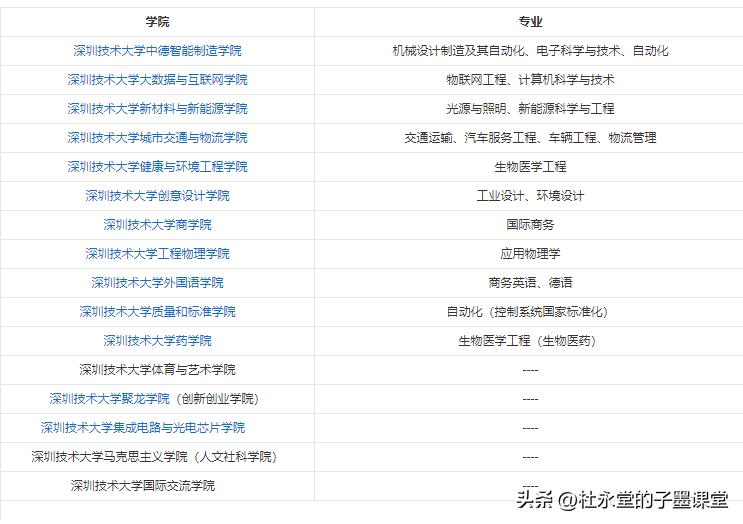This screenshot has height=524, width=743.
Task: Open the 深圳技术大学城市交通与物流学院 link
Action: pos(157,137)
